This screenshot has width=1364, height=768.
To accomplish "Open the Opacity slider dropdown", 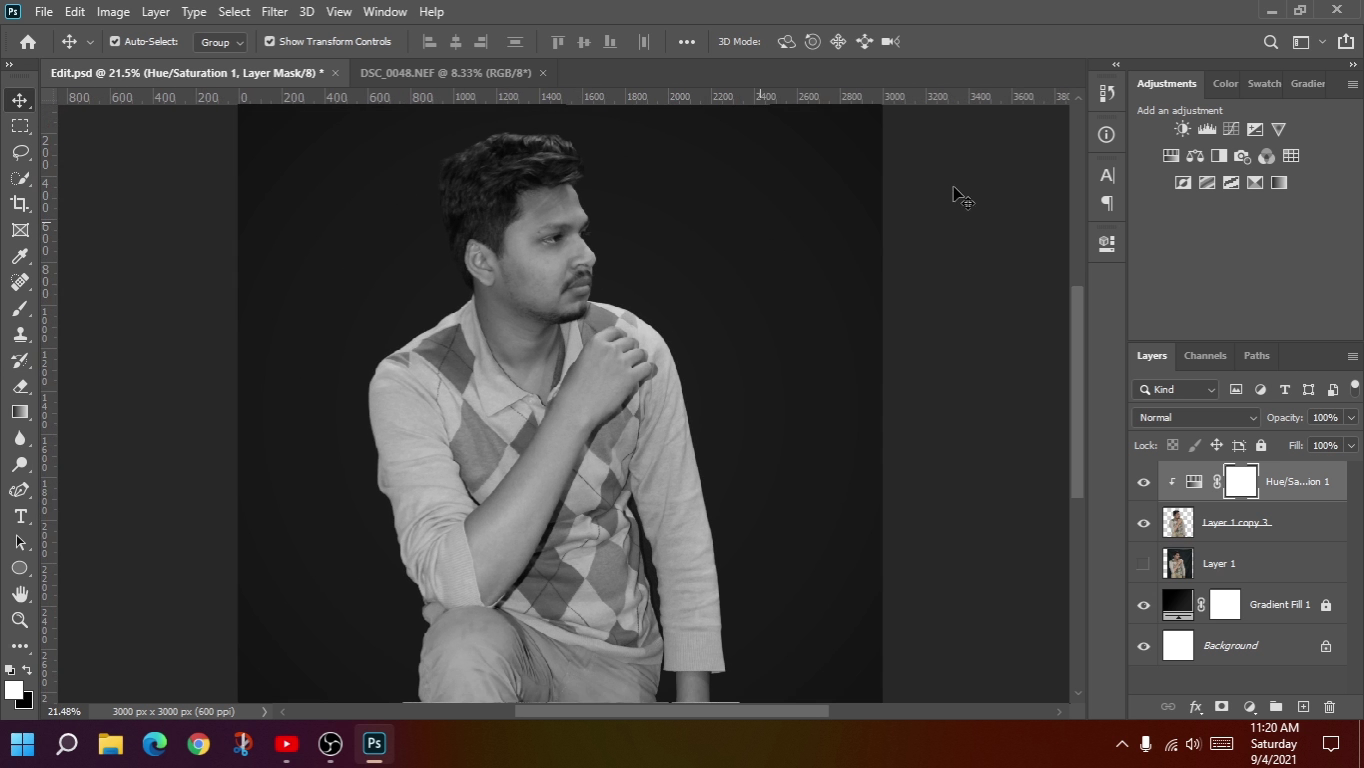I will [1351, 417].
